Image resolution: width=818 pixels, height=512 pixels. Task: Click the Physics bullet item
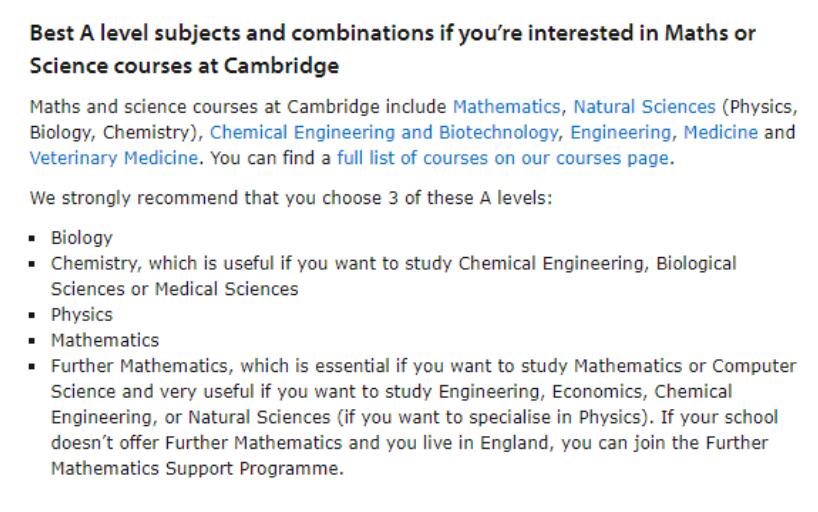pyautogui.click(x=81, y=315)
